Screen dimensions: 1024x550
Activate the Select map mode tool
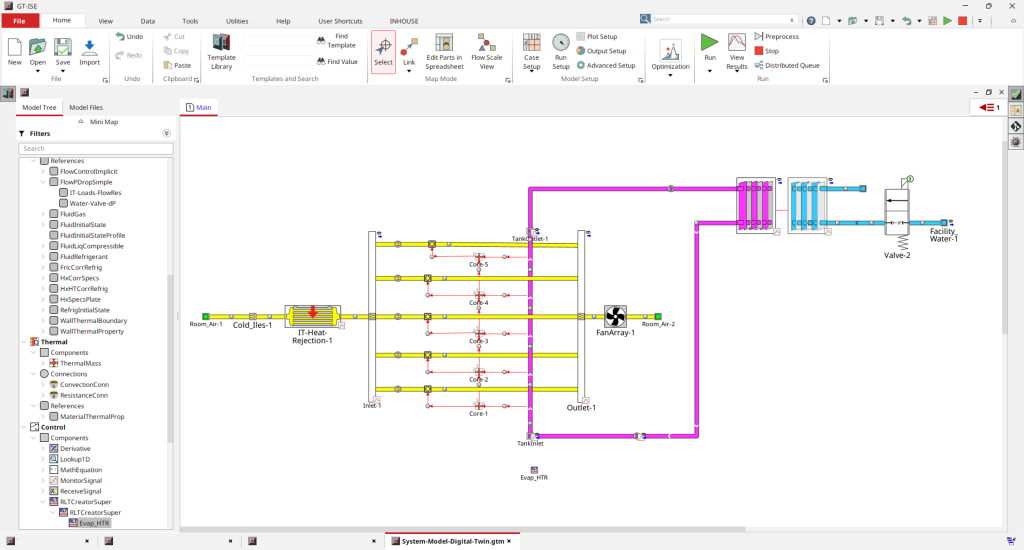click(383, 49)
